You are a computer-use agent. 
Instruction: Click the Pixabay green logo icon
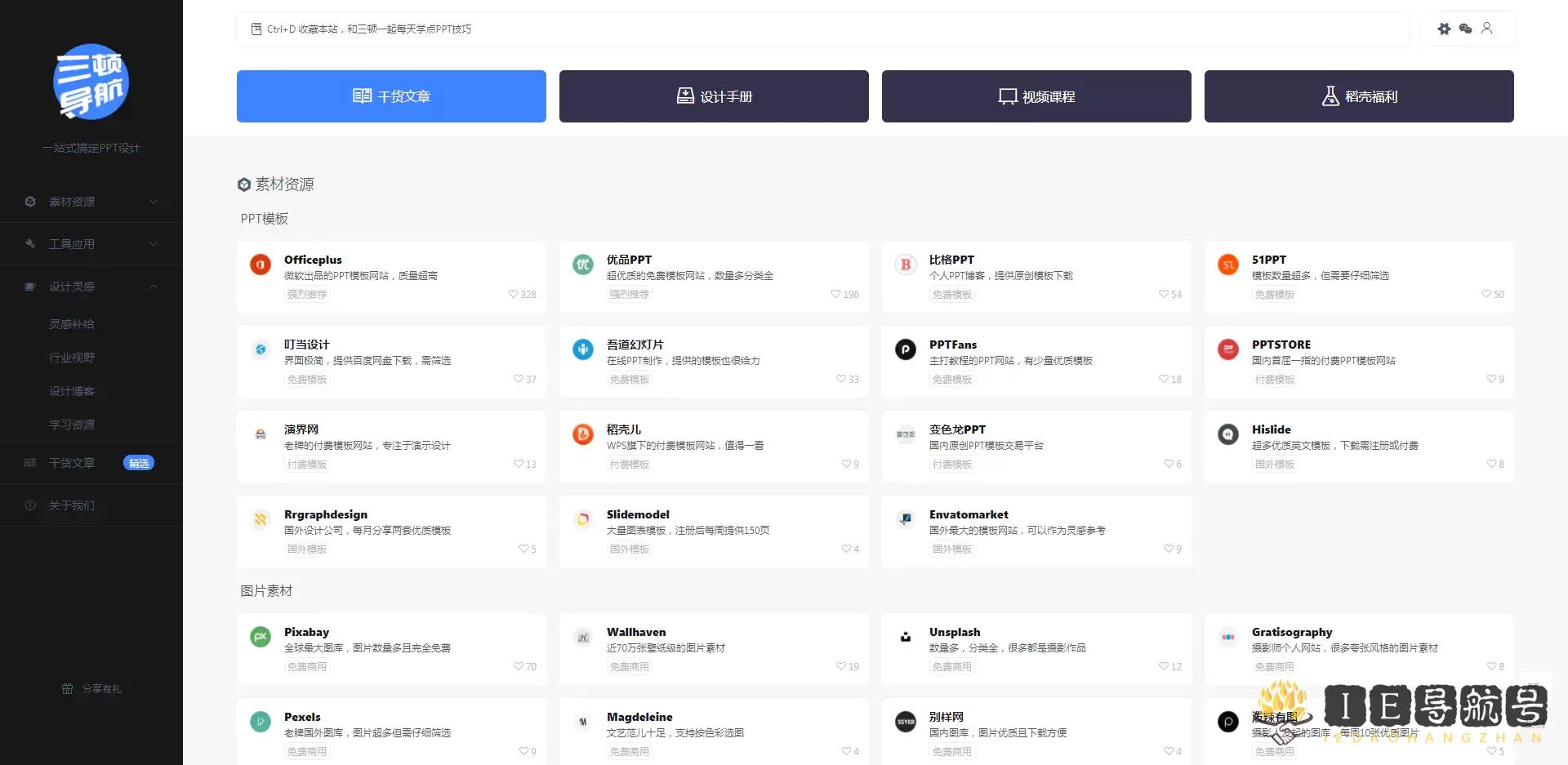click(x=261, y=637)
